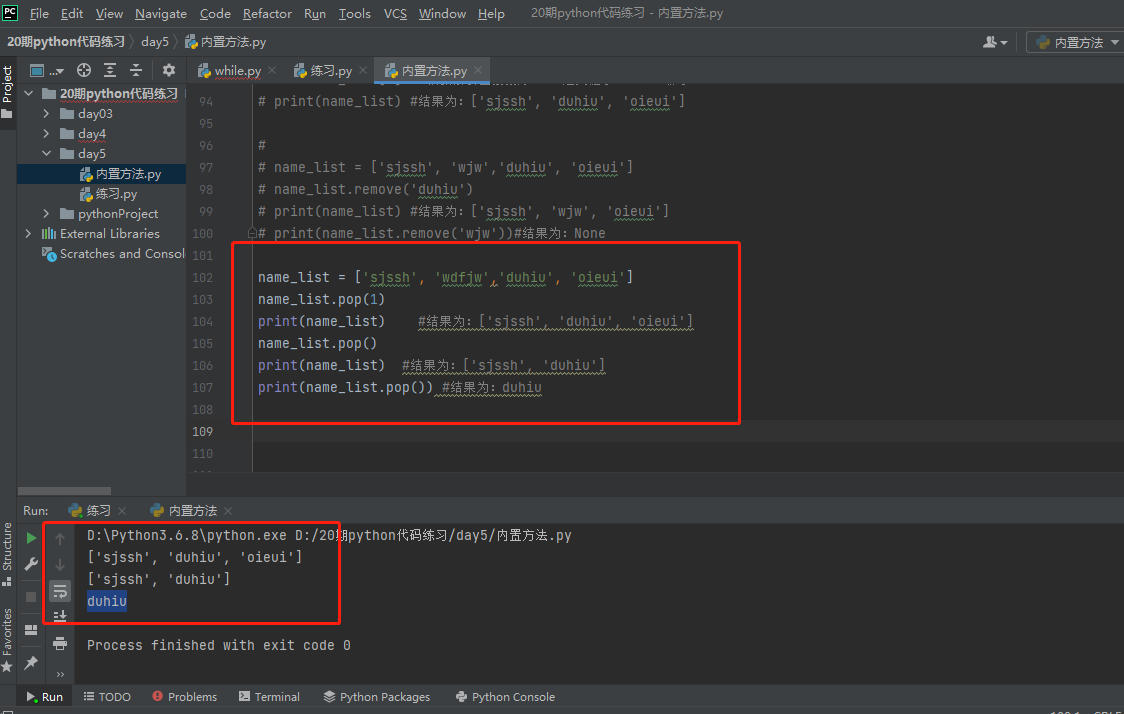Toggle the Project side panel tab
This screenshot has width=1124, height=714.
pos(7,92)
